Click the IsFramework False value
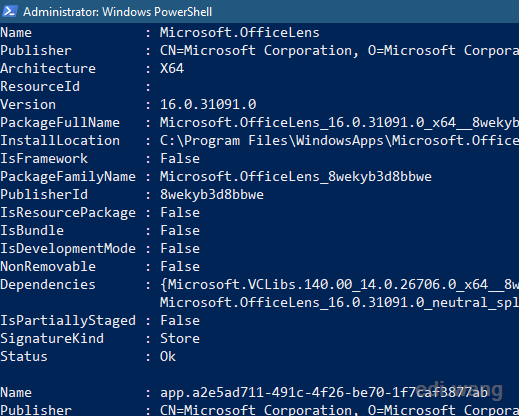519x416 pixels. coord(180,158)
